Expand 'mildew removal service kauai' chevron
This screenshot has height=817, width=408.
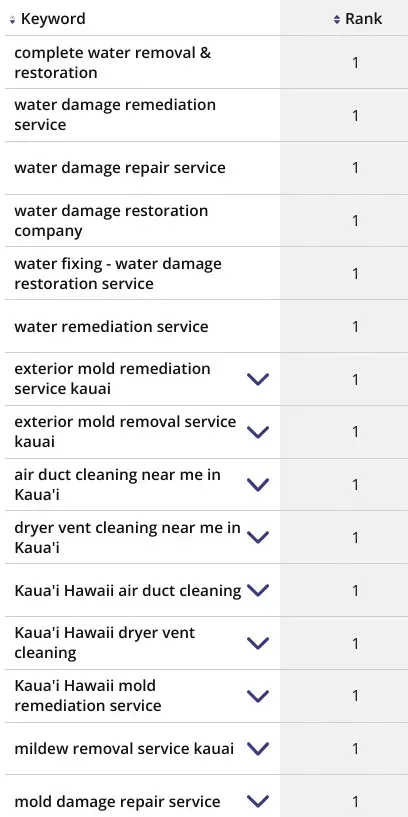click(258, 749)
